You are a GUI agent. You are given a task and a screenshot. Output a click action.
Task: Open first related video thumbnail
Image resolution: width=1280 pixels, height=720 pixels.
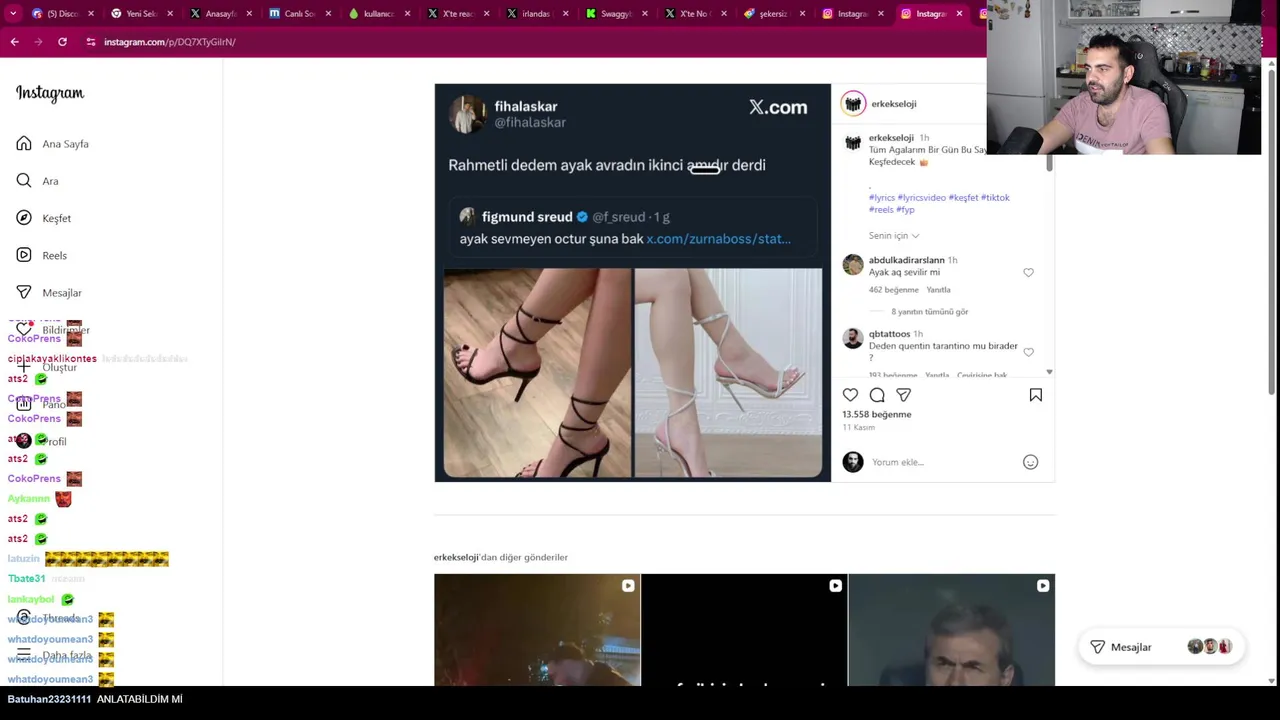(x=537, y=630)
